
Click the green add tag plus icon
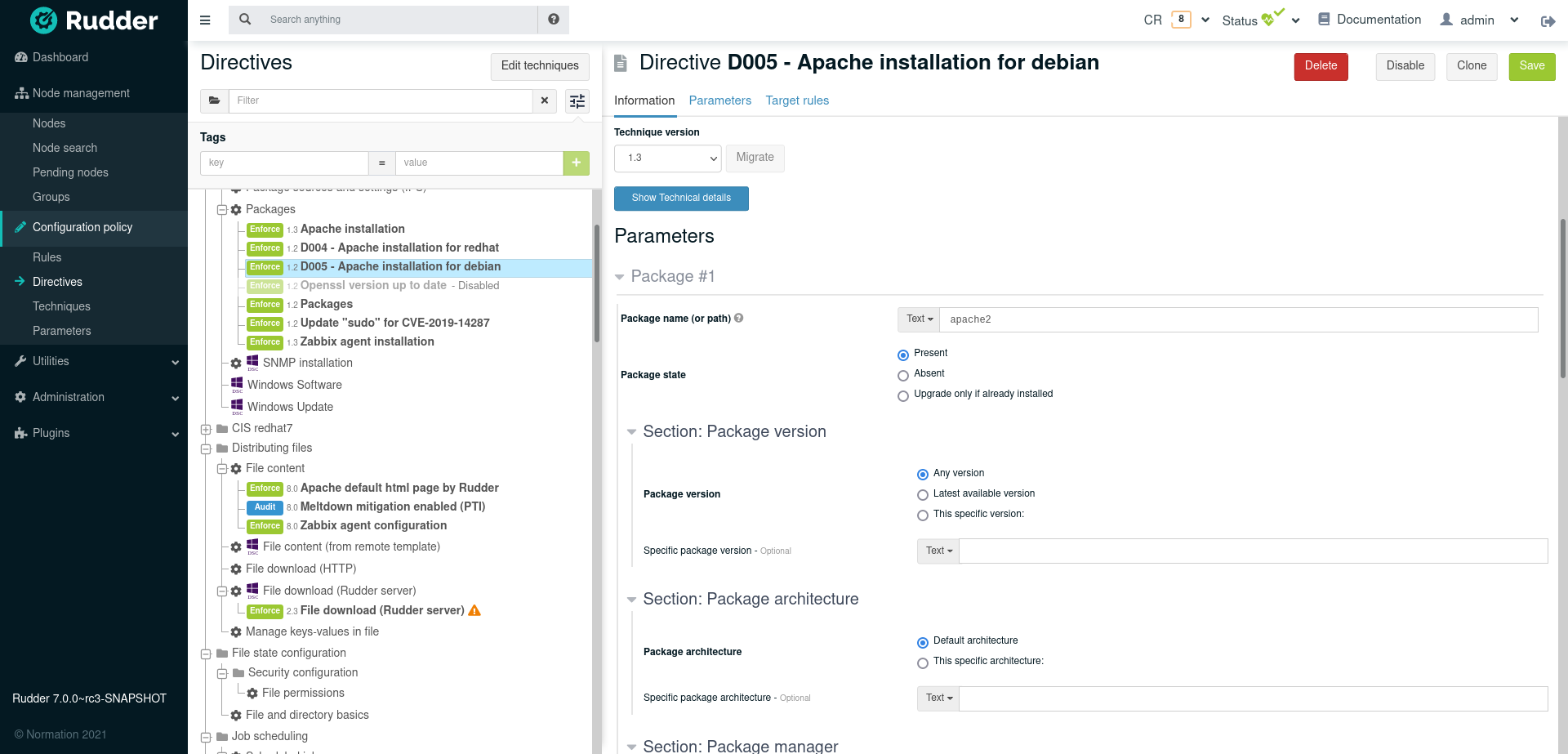[576, 163]
